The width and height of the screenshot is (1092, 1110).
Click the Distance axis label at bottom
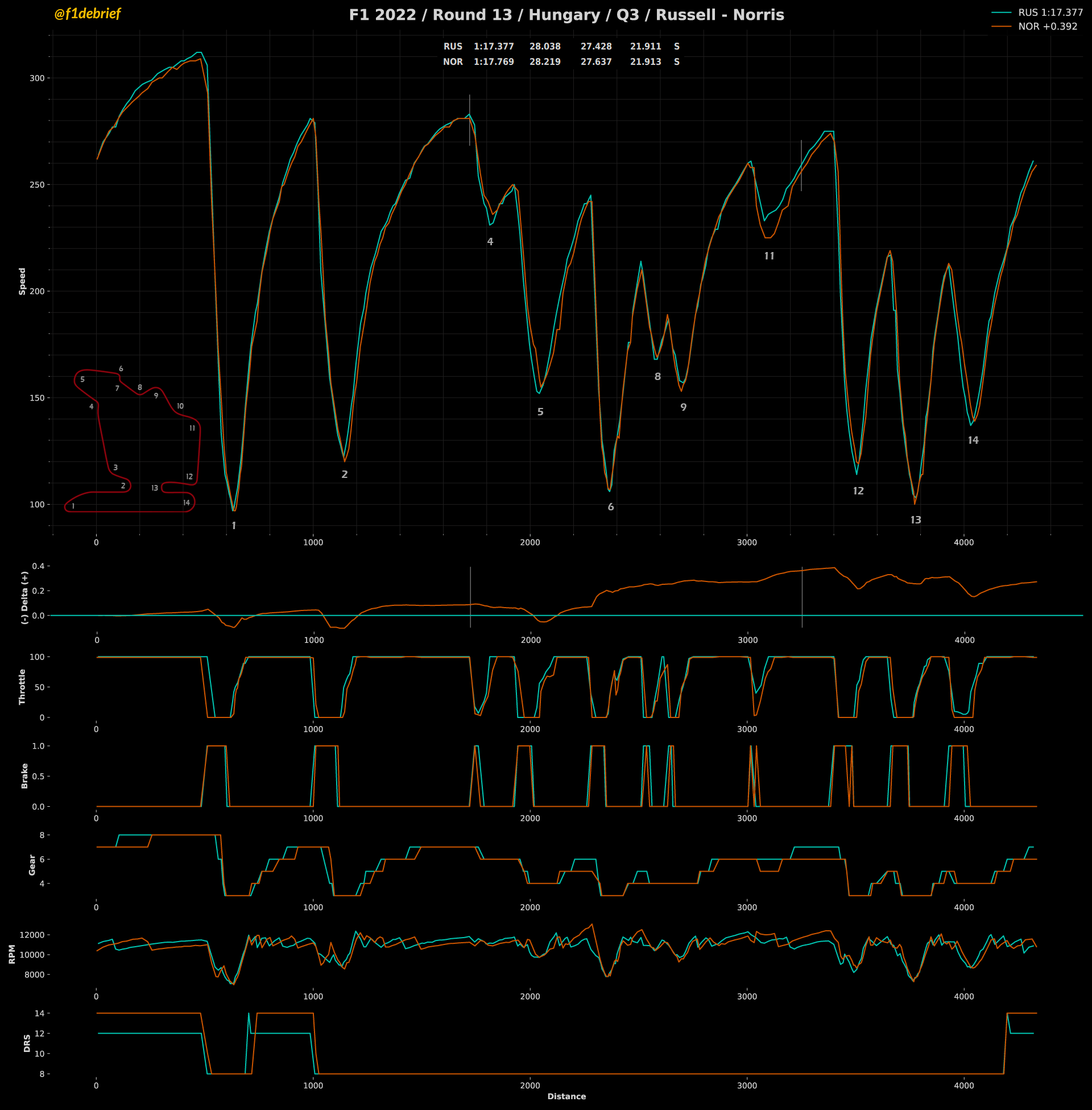pyautogui.click(x=566, y=1096)
